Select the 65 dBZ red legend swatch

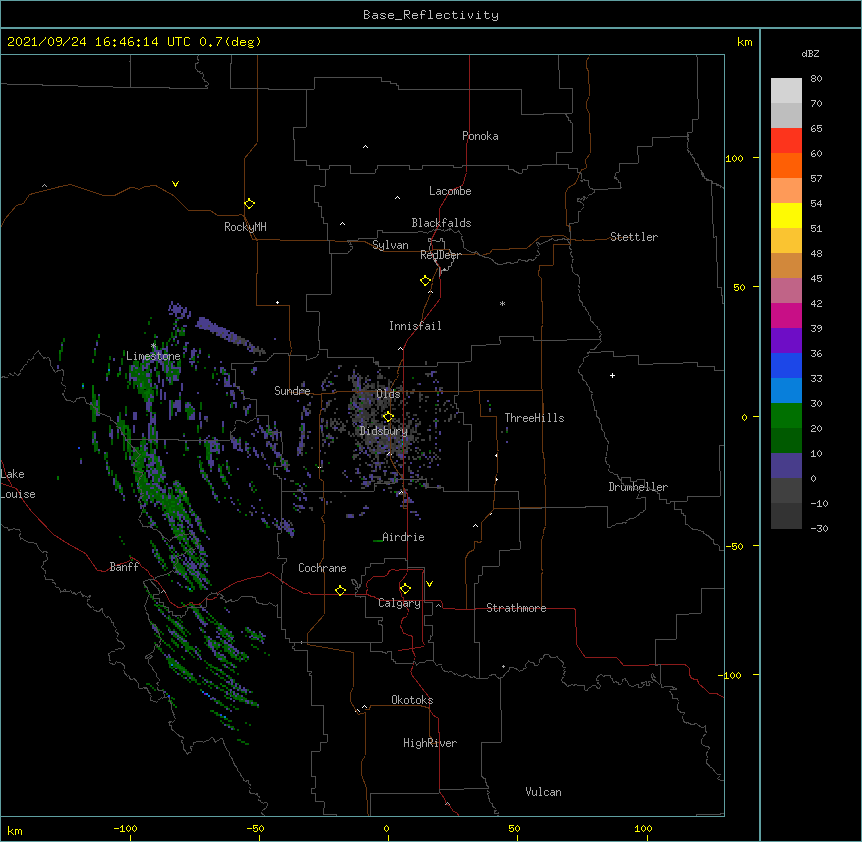pos(786,140)
